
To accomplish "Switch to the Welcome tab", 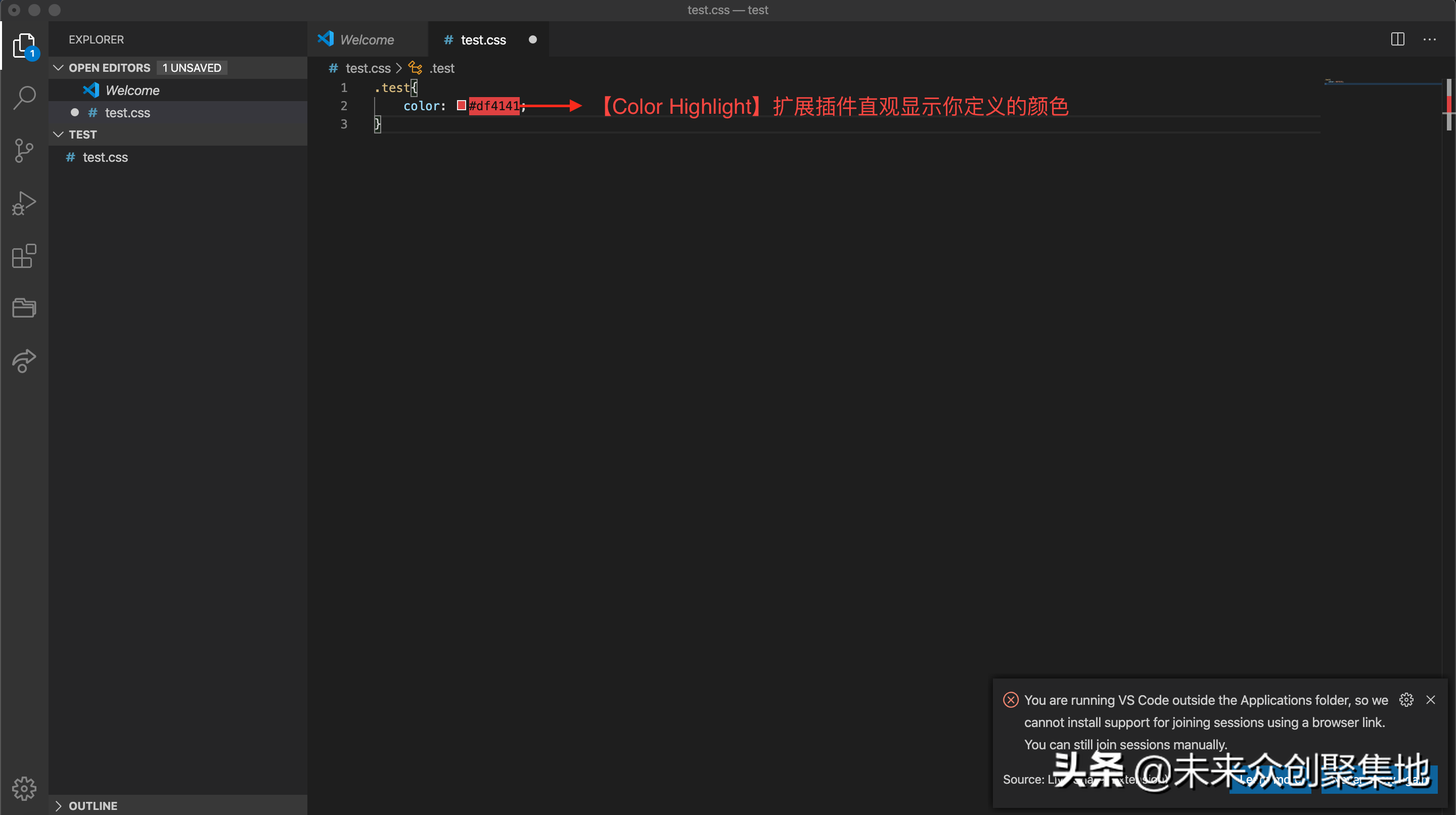I will click(x=367, y=39).
